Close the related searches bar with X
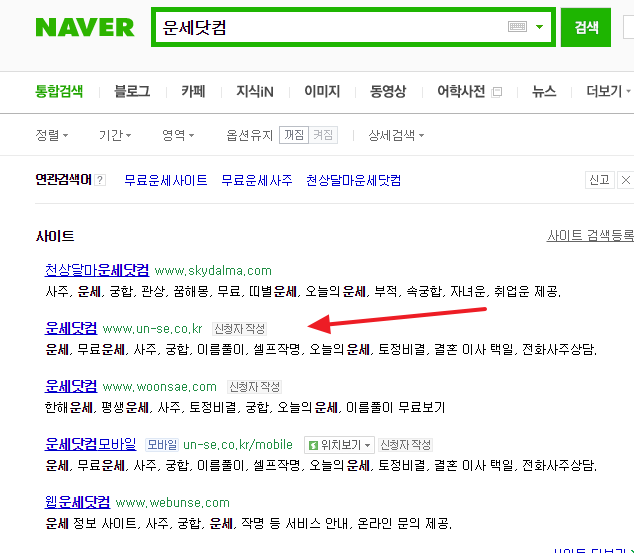The height and width of the screenshot is (553, 634). (x=626, y=180)
